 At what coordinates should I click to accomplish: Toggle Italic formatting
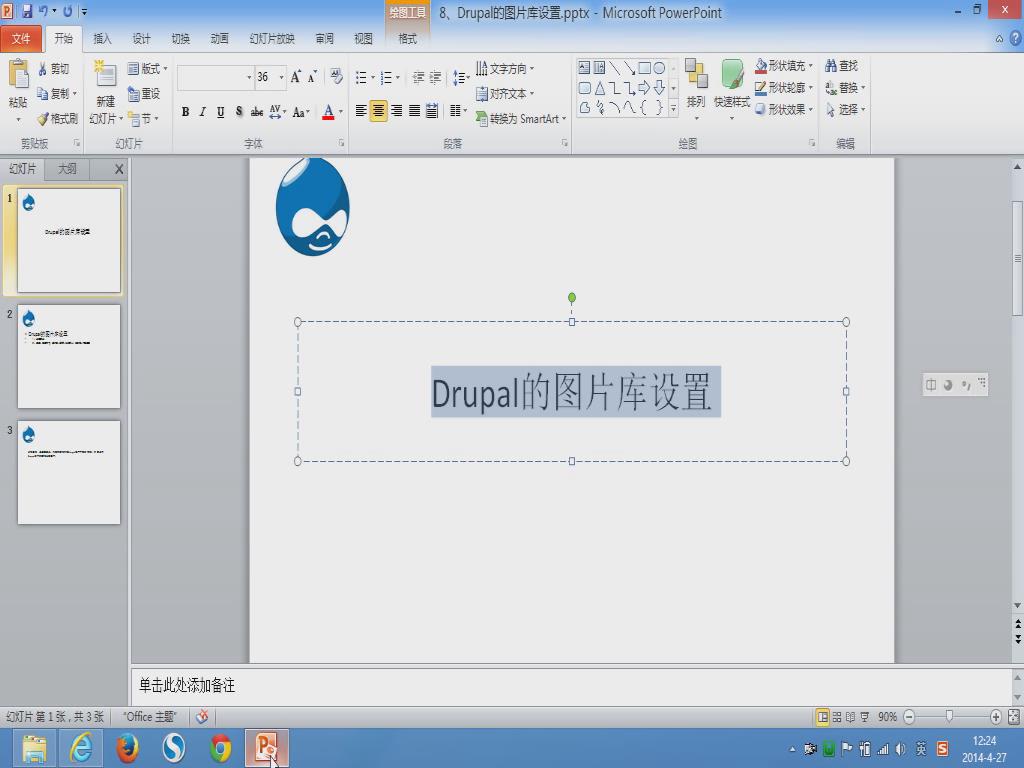[203, 112]
